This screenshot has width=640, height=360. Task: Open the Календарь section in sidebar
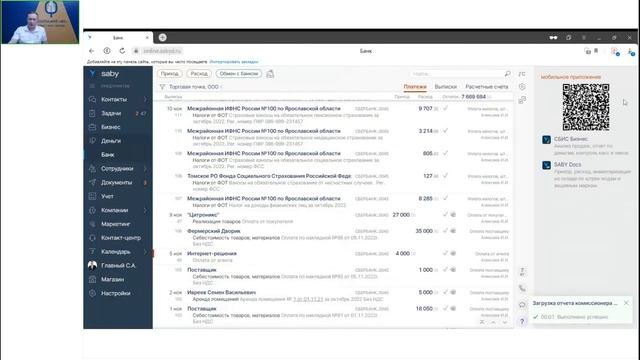coord(116,251)
